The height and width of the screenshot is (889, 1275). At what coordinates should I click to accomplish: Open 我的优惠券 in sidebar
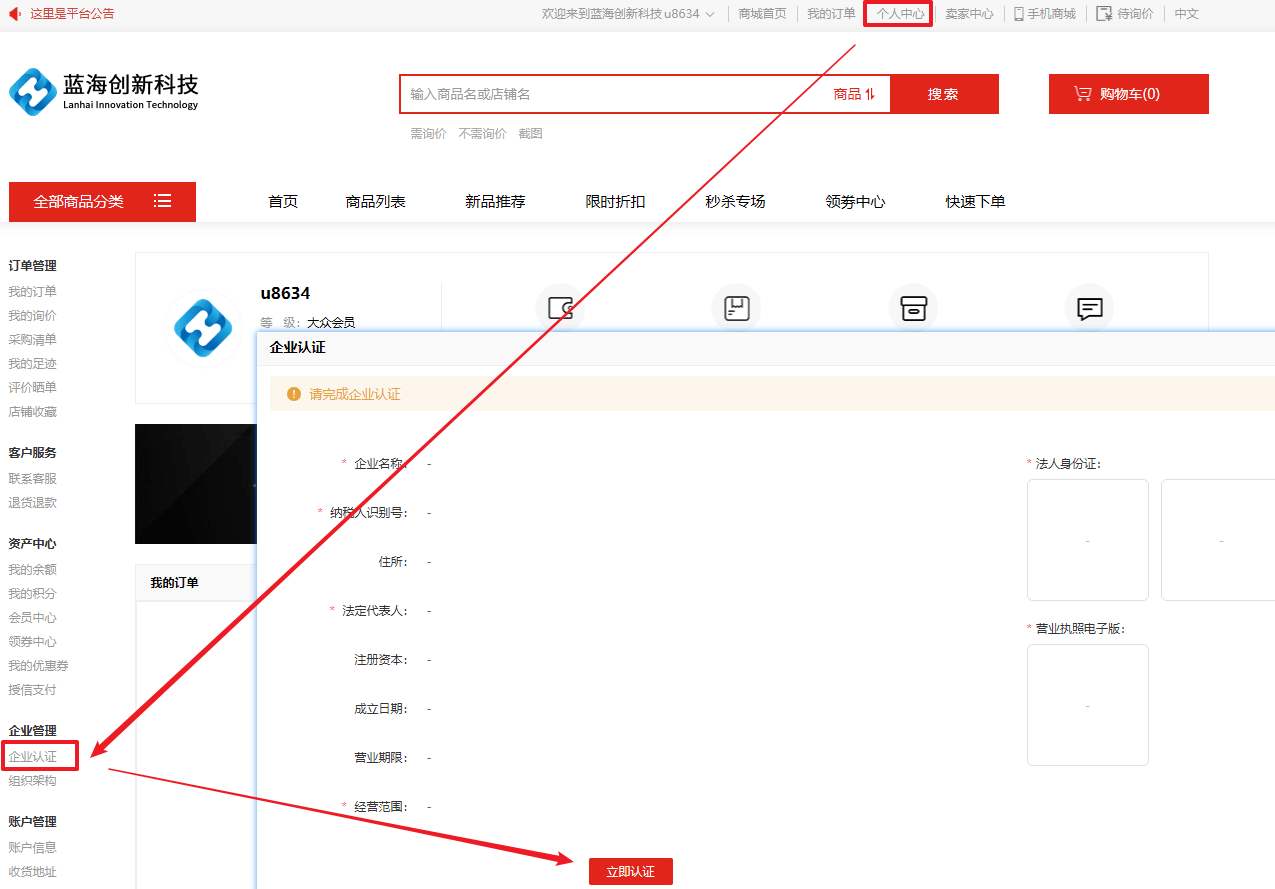point(39,666)
